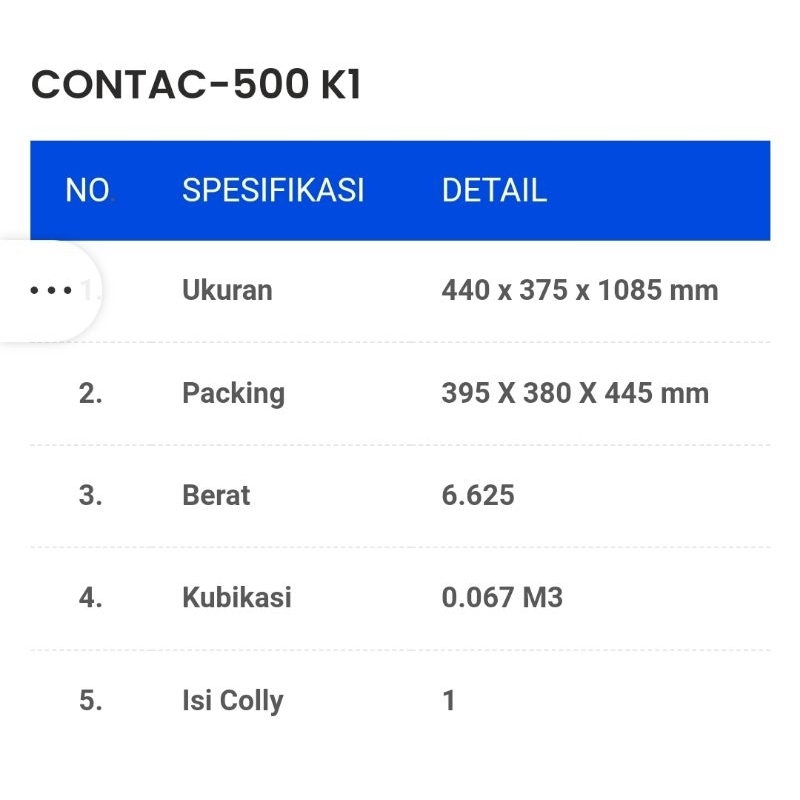This screenshot has height=800, width=800.
Task: Click row number 4 in the table
Action: tap(91, 598)
